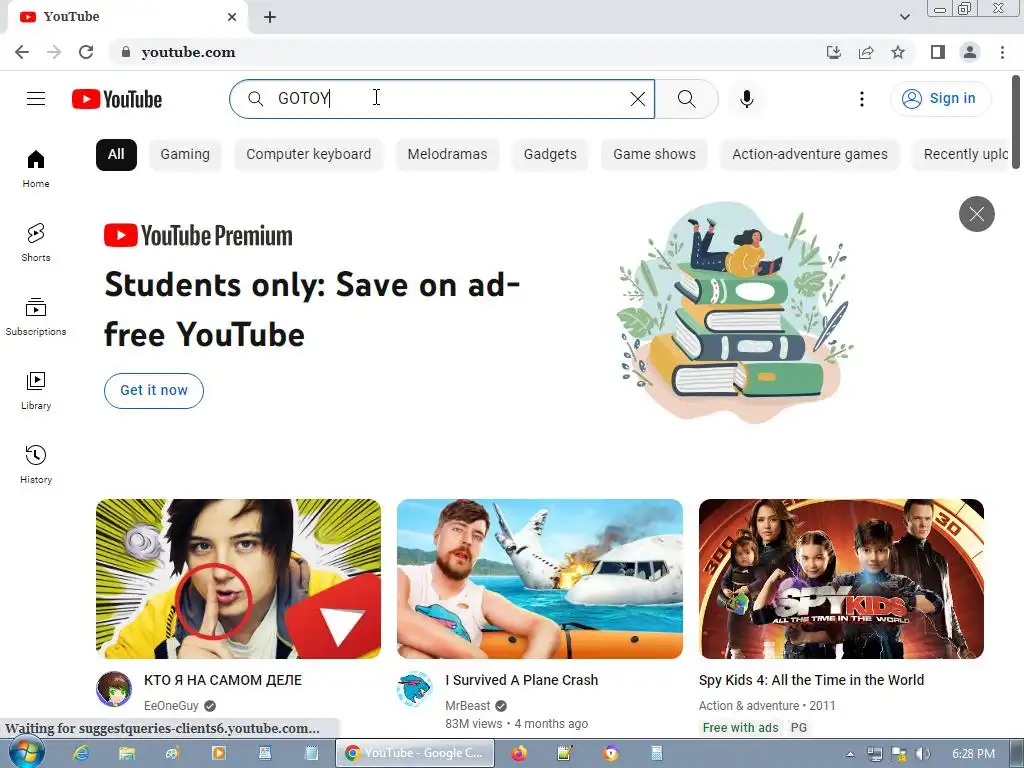Bookmark this page with the star
This screenshot has width=1024, height=768.
[898, 52]
